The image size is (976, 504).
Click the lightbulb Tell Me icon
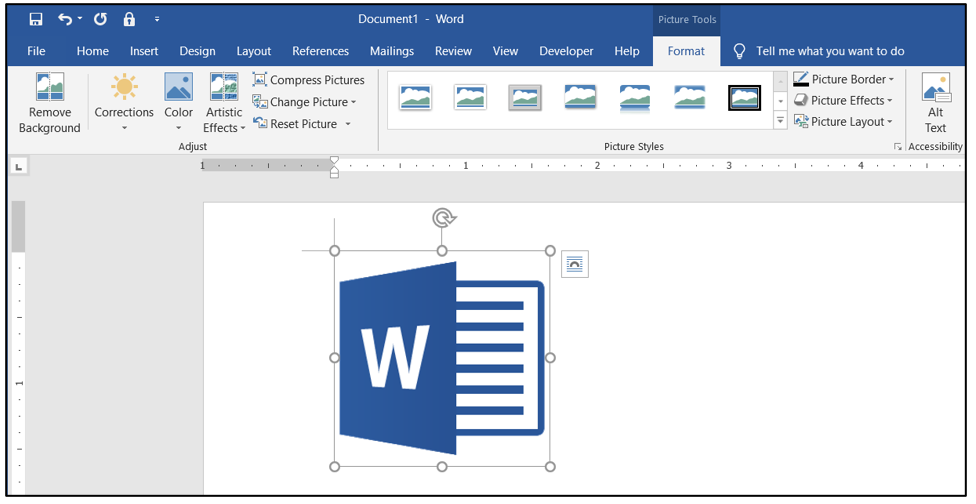[x=739, y=51]
